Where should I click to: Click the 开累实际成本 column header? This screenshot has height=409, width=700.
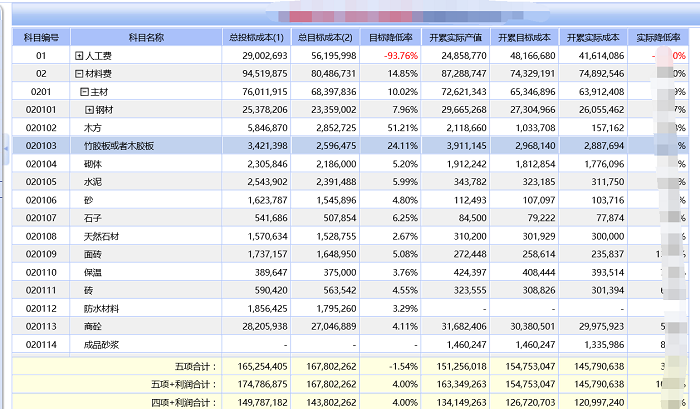593,38
